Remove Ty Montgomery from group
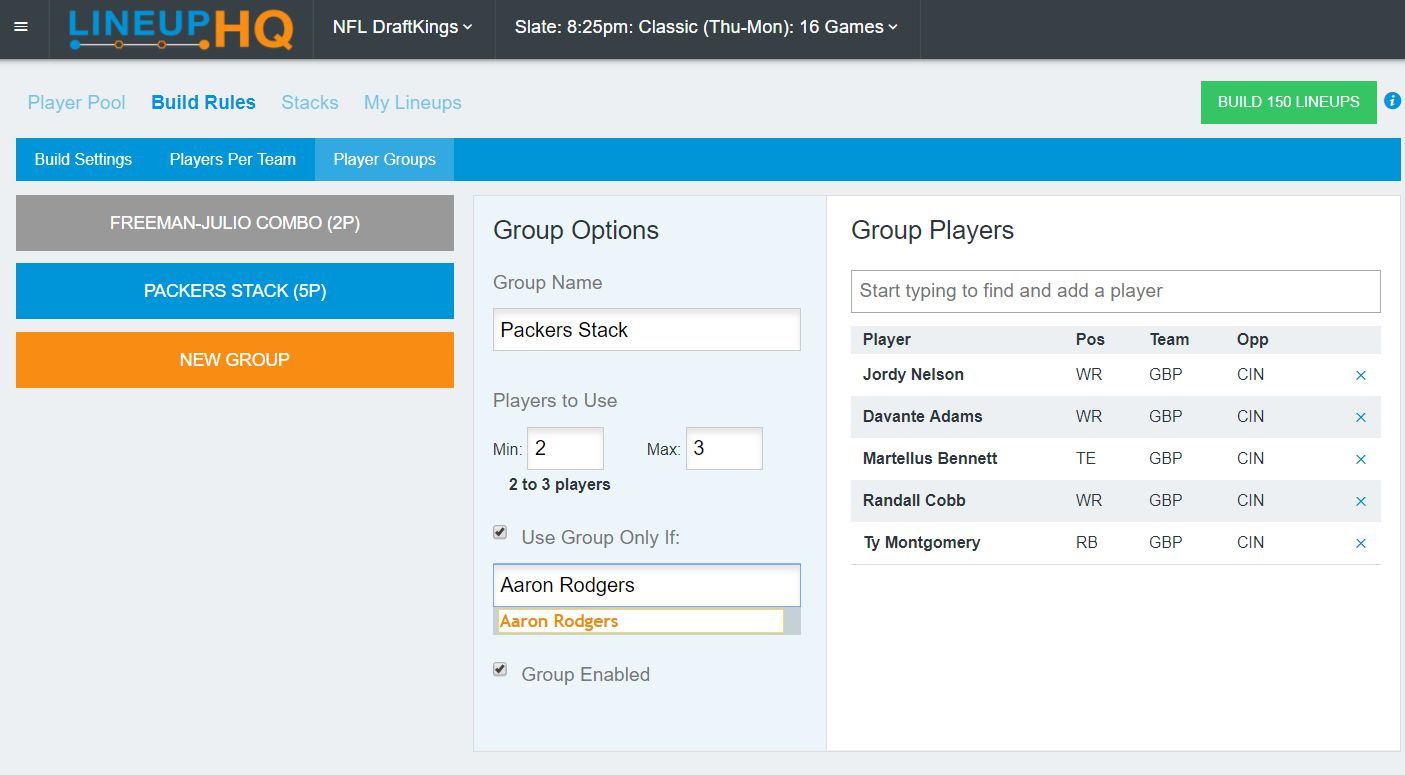Image resolution: width=1405 pixels, height=775 pixels. (x=1360, y=544)
